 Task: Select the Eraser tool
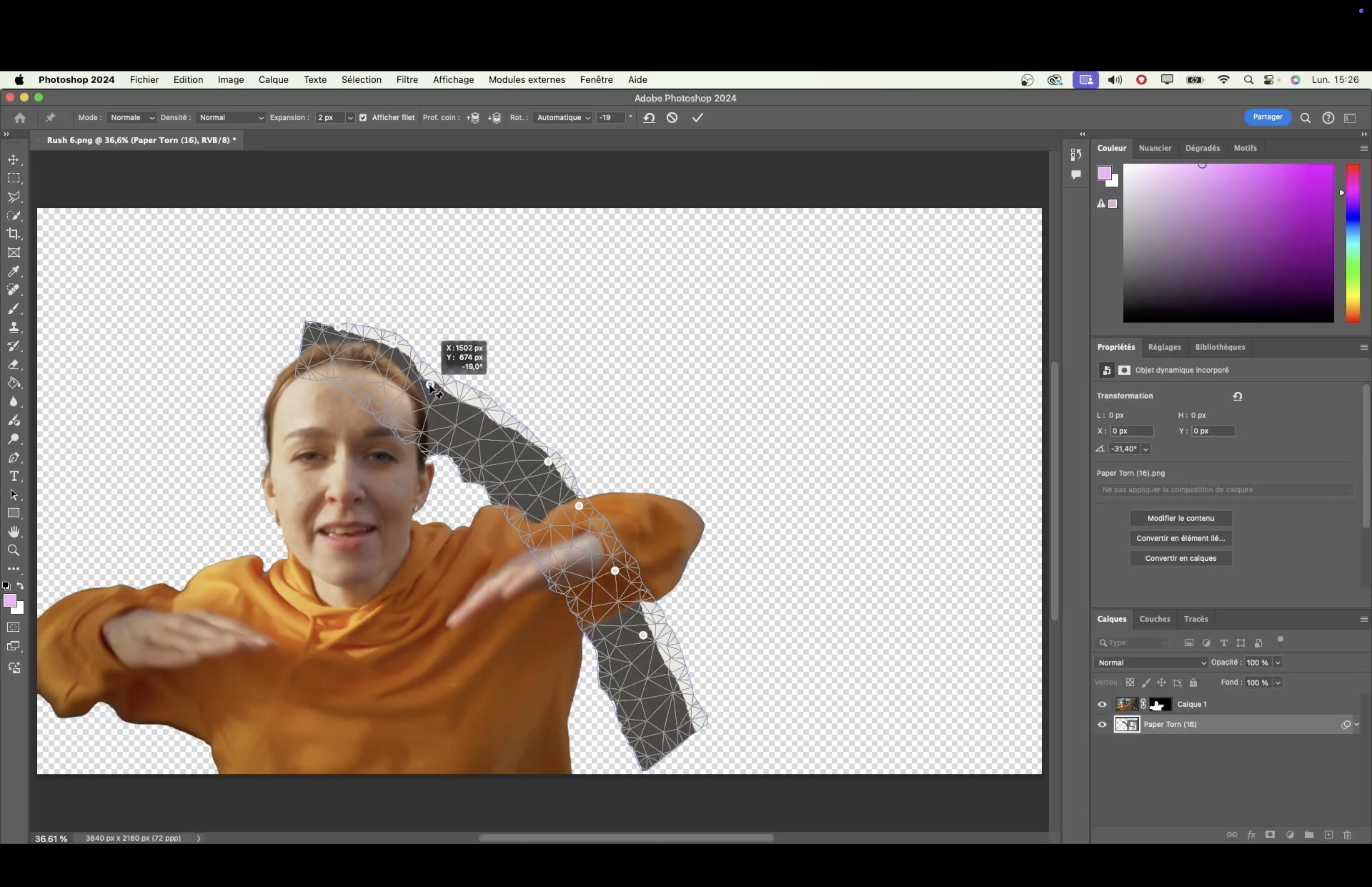[14, 365]
